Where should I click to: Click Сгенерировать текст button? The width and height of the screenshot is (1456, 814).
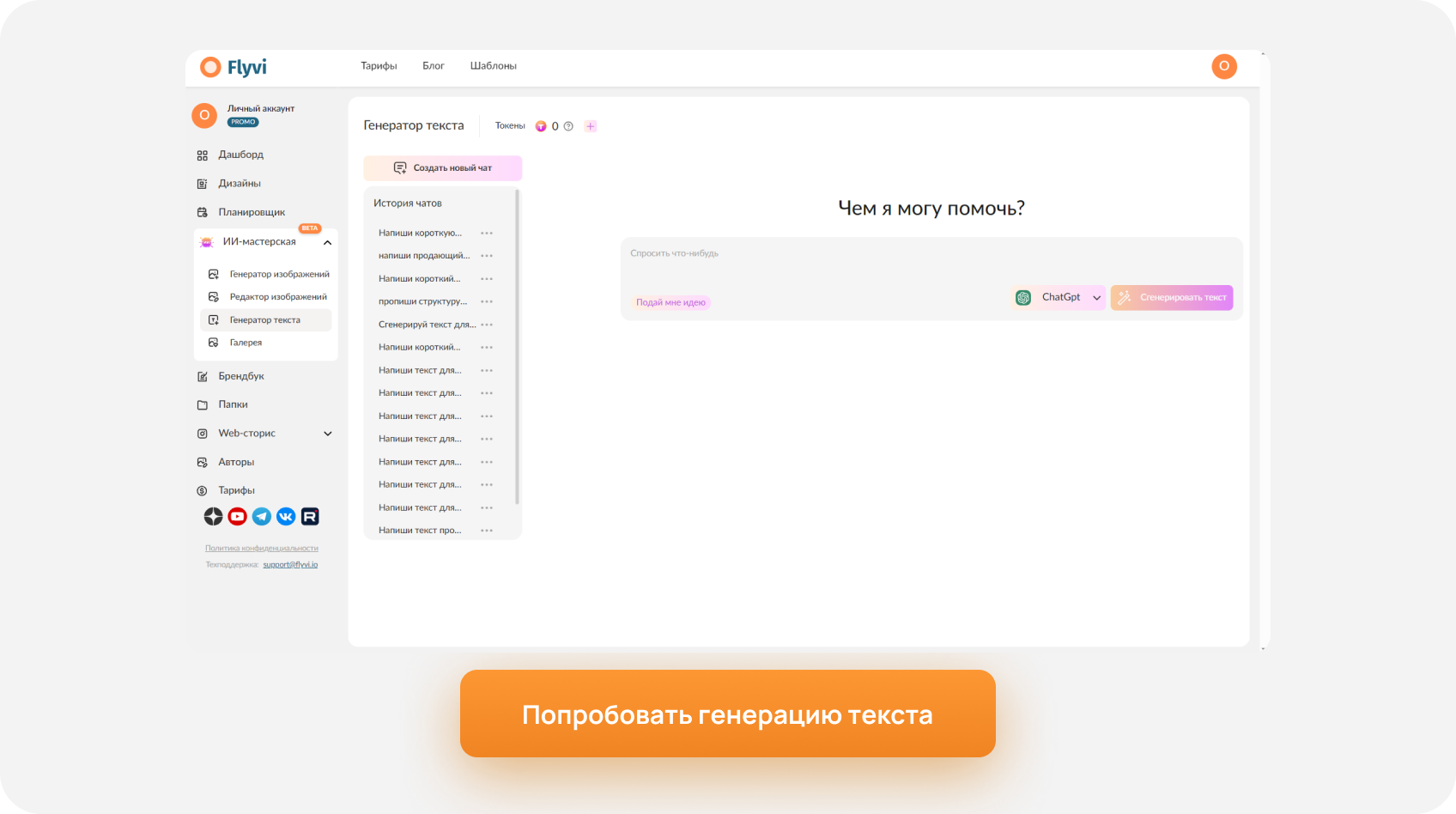point(1172,297)
